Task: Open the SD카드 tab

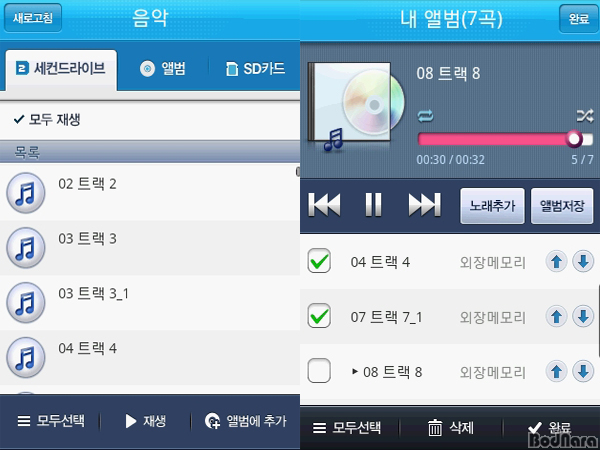Action: 255,69
